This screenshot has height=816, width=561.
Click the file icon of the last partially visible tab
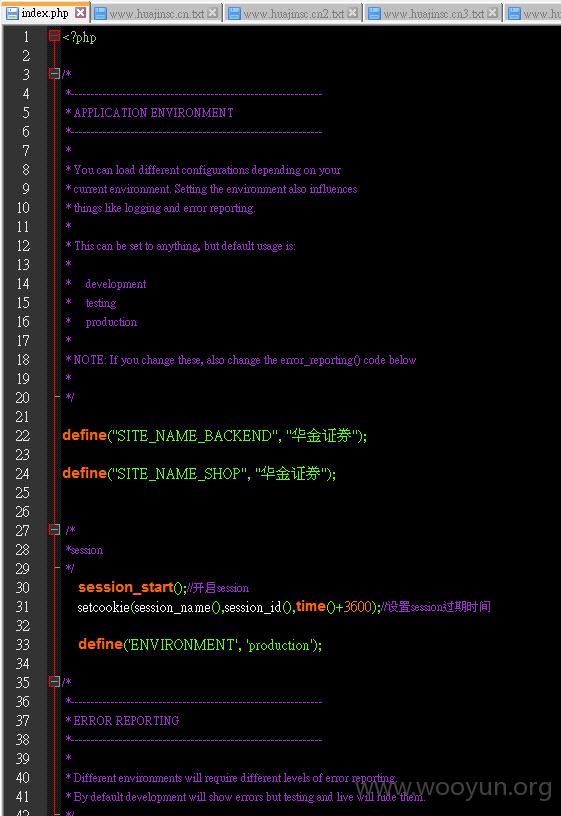click(x=514, y=14)
